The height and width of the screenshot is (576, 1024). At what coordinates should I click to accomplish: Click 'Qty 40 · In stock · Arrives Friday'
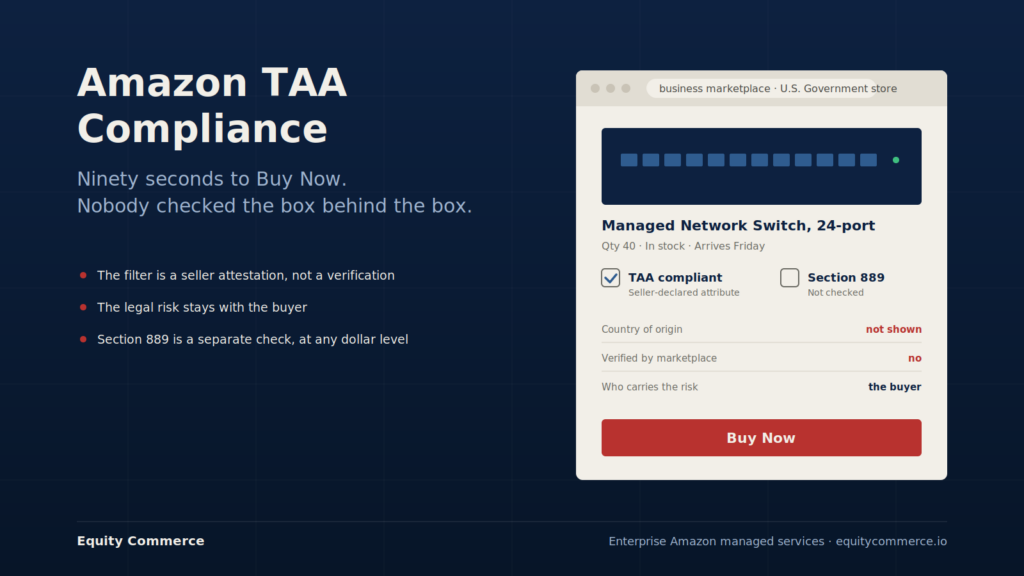[x=683, y=246]
